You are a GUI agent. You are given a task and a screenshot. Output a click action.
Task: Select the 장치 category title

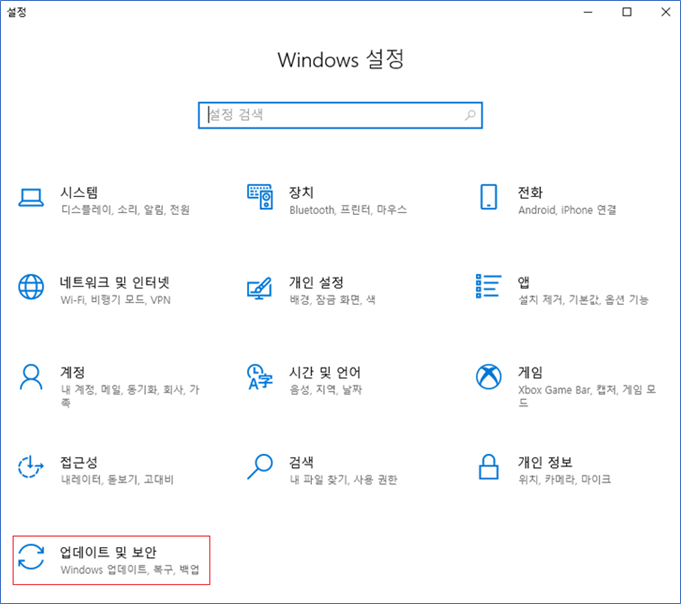coord(301,192)
